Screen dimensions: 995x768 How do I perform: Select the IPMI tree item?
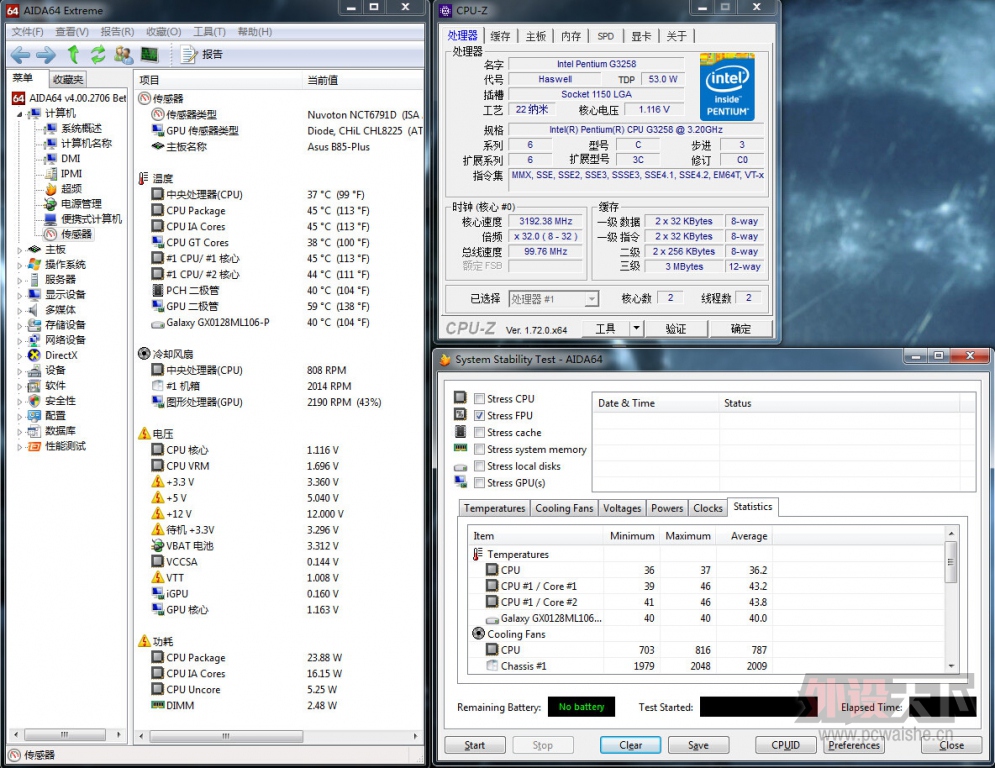pyautogui.click(x=71, y=173)
